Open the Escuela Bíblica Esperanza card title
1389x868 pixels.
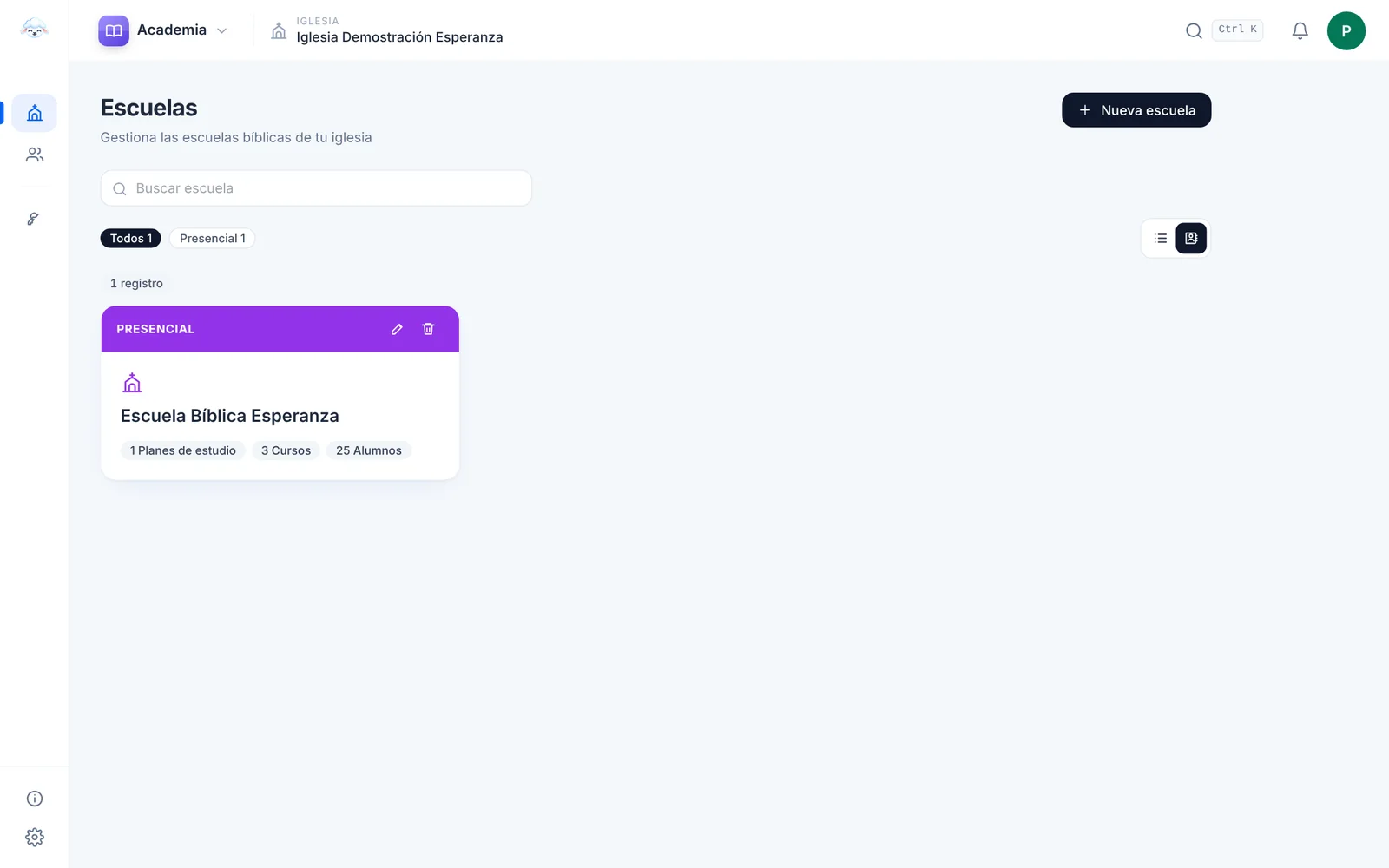(x=229, y=416)
